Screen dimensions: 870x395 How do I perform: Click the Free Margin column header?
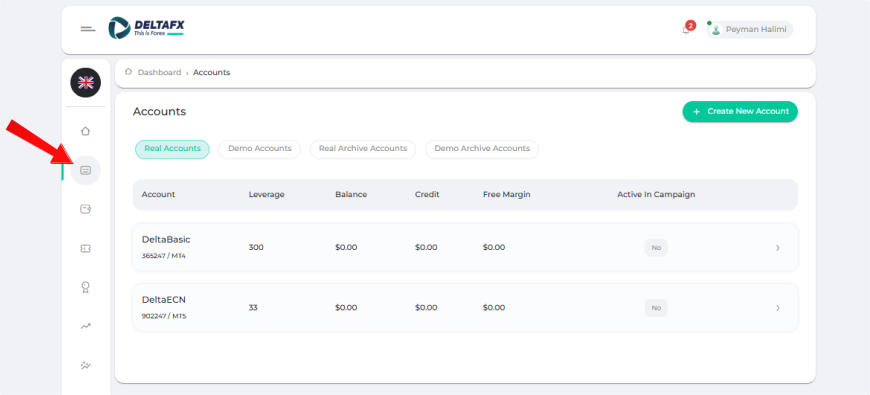507,195
